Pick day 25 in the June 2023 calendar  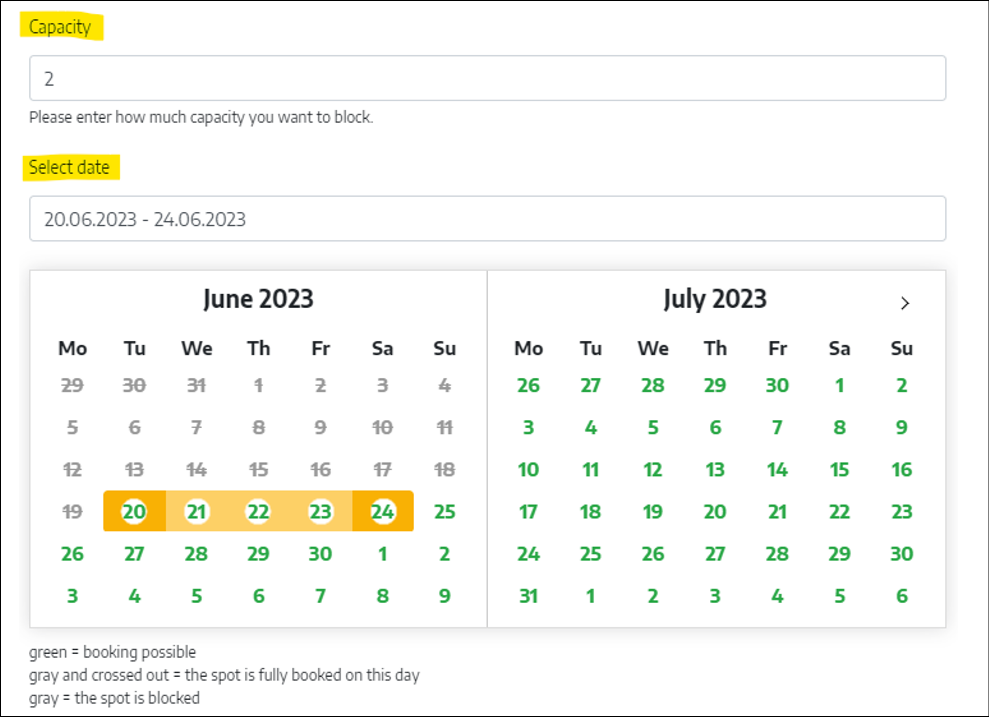pos(445,512)
